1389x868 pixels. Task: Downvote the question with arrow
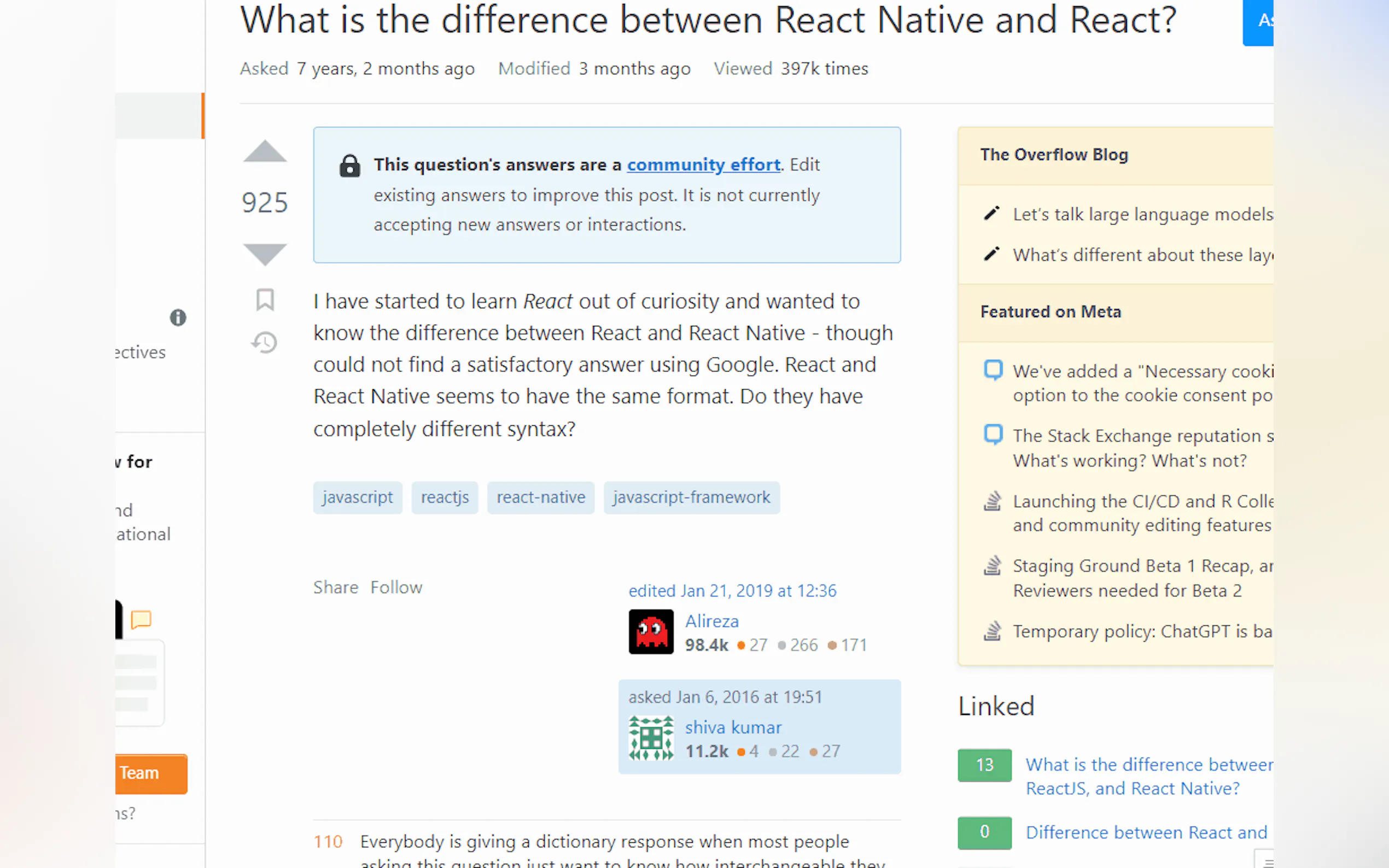coord(265,254)
